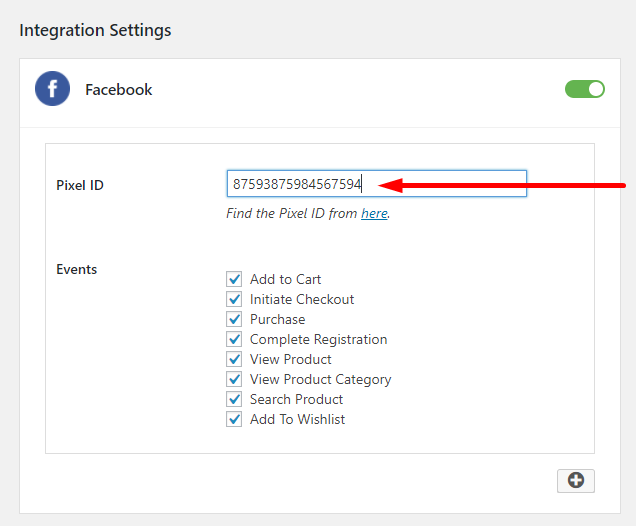Click the Facebook section title
636x526 pixels.
click(x=118, y=90)
